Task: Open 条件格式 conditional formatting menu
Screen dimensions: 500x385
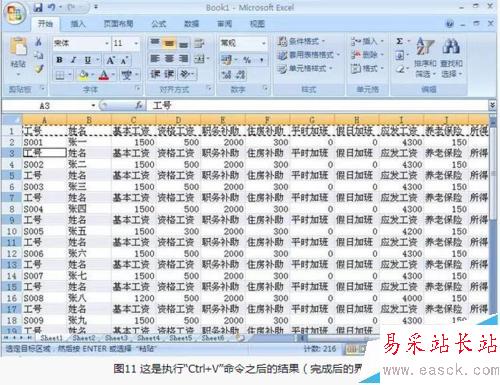Action: coord(302,41)
